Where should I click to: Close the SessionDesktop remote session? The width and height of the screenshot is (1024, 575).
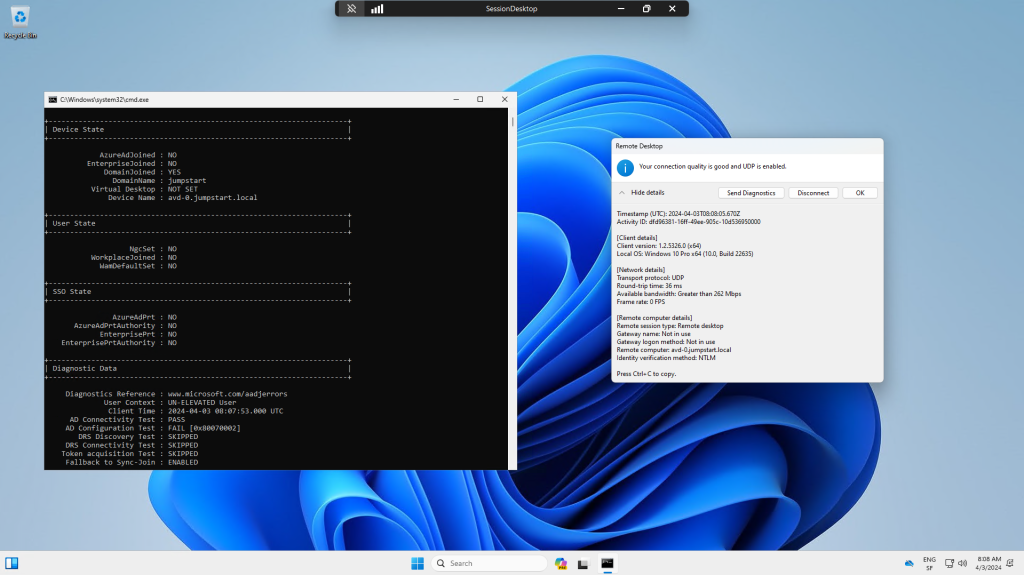672,8
